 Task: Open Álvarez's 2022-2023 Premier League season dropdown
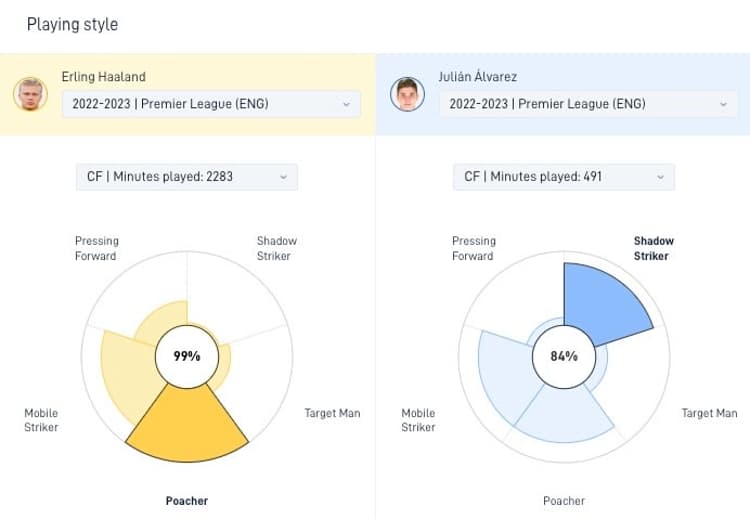point(588,104)
